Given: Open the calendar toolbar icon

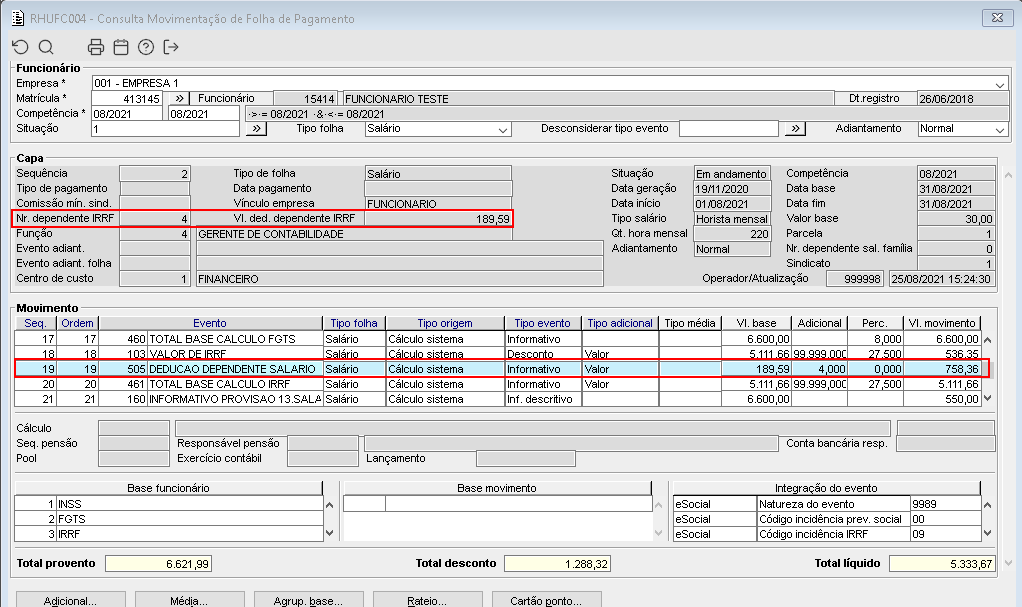Looking at the screenshot, I should point(121,47).
